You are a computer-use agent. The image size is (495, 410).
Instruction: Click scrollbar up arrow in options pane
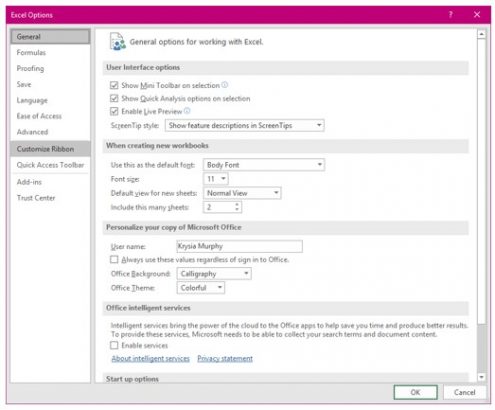point(481,34)
